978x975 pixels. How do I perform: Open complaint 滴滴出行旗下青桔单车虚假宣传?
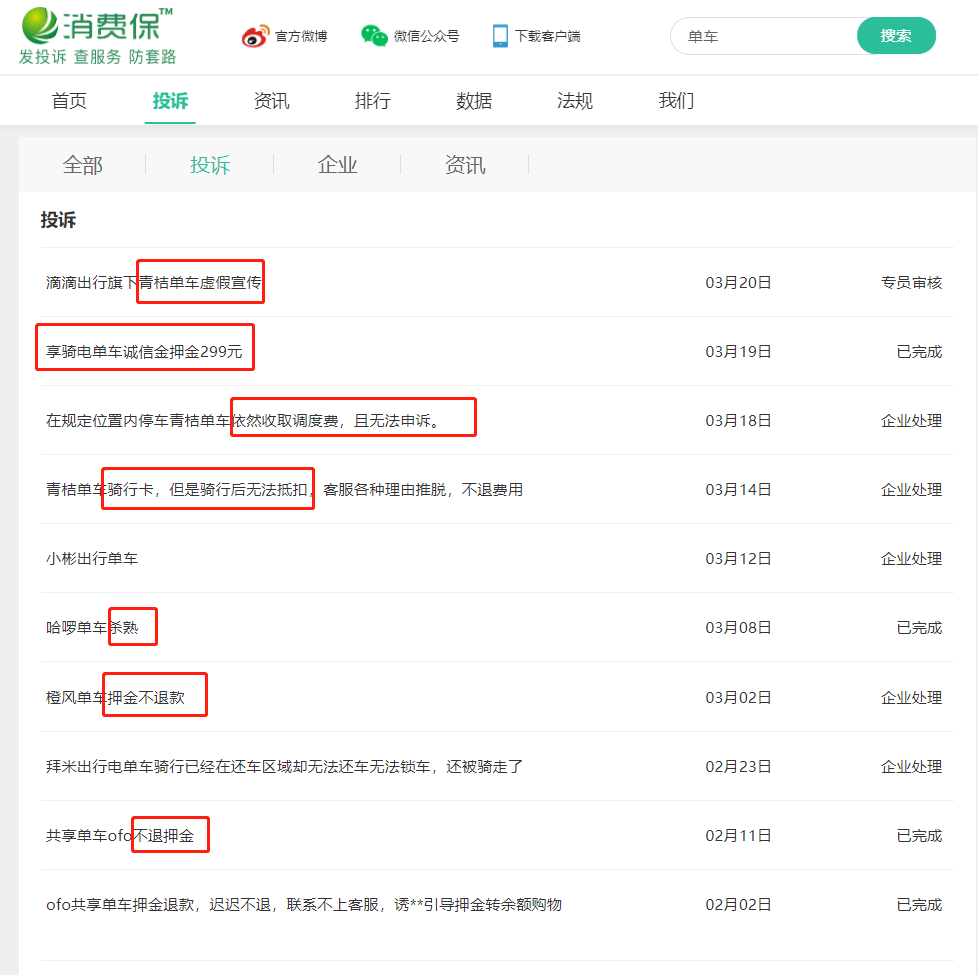tap(153, 283)
